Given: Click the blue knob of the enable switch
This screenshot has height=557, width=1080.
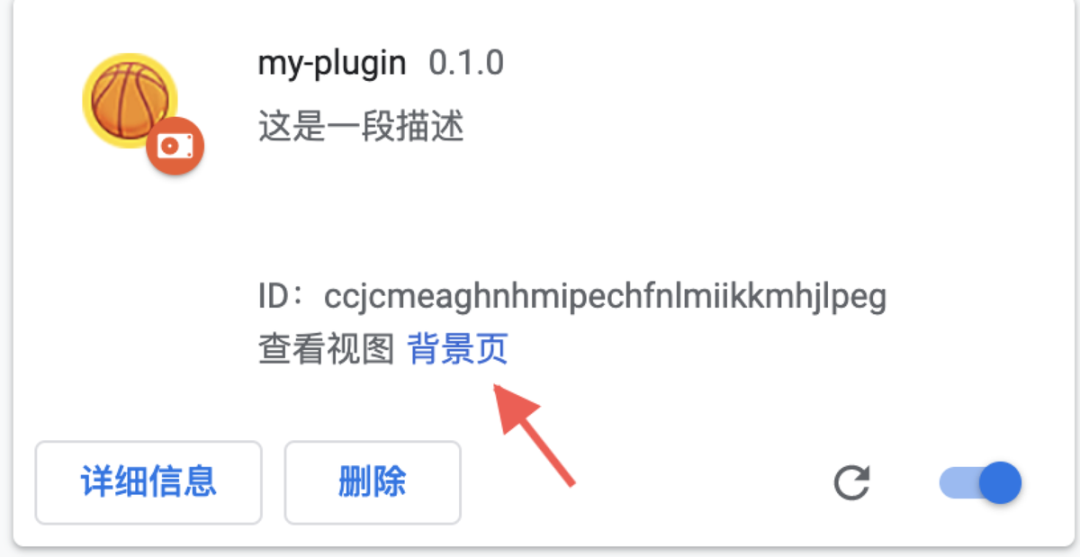Looking at the screenshot, I should (1000, 483).
